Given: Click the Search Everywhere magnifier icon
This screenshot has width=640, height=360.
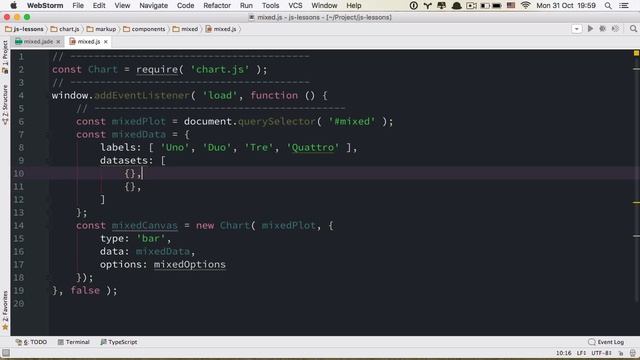Looking at the screenshot, I should point(633,29).
